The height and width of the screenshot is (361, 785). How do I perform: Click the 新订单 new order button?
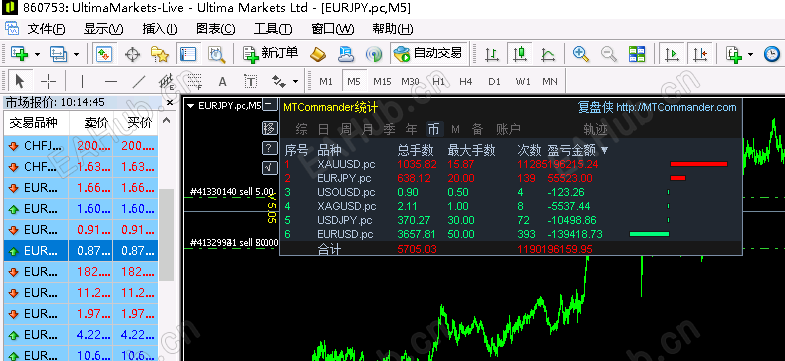271,54
